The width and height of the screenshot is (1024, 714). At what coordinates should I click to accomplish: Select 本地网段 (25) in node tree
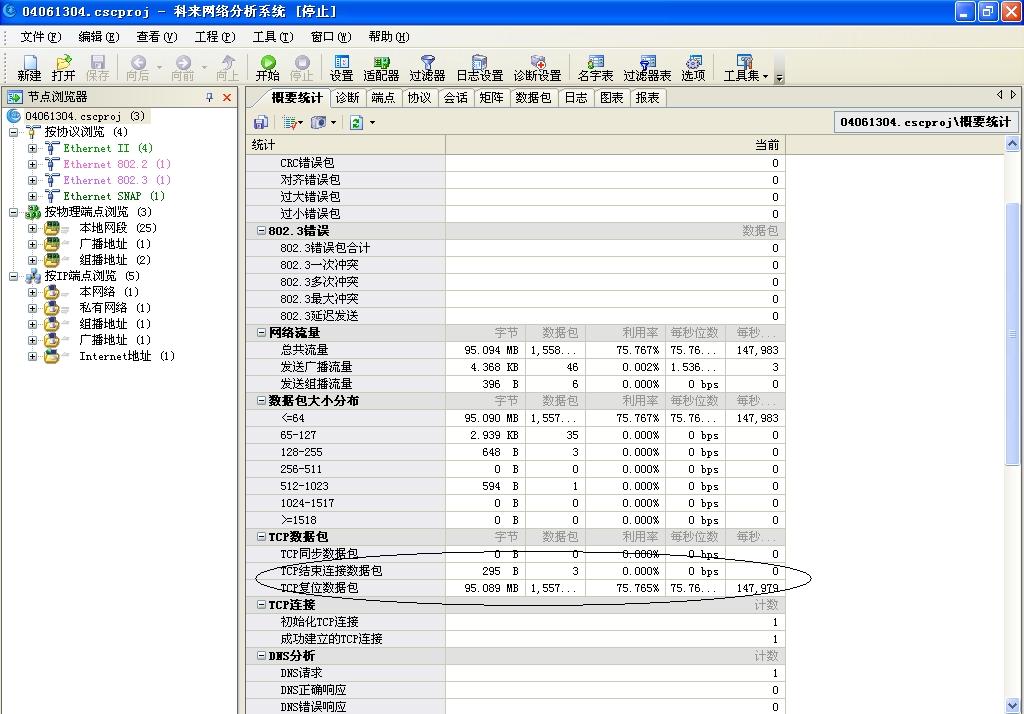pos(103,228)
